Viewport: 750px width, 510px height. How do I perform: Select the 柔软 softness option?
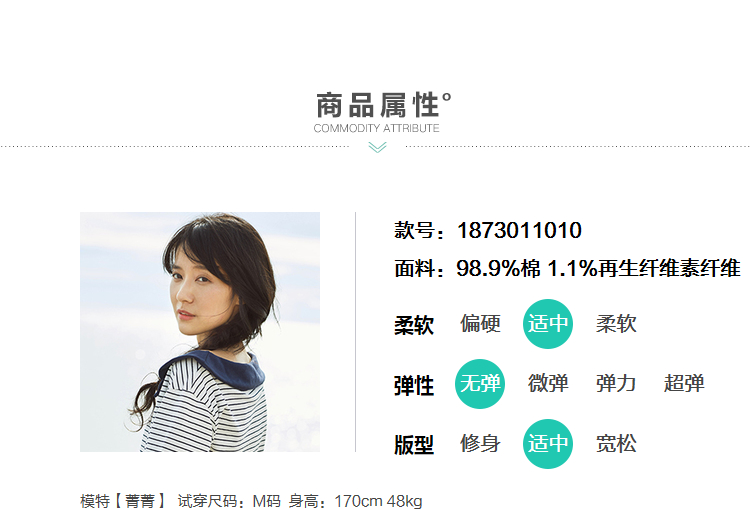coord(616,324)
